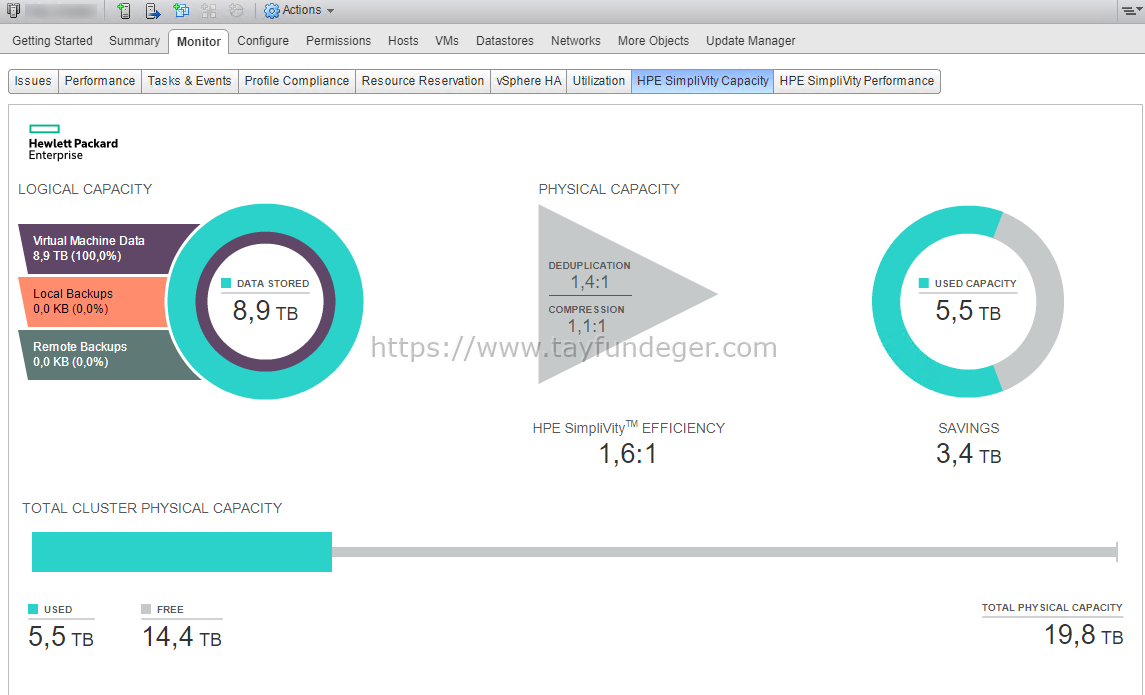Click the Total Physical Capacity 19,8 TB value
The height and width of the screenshot is (695, 1145).
[x=1084, y=635]
